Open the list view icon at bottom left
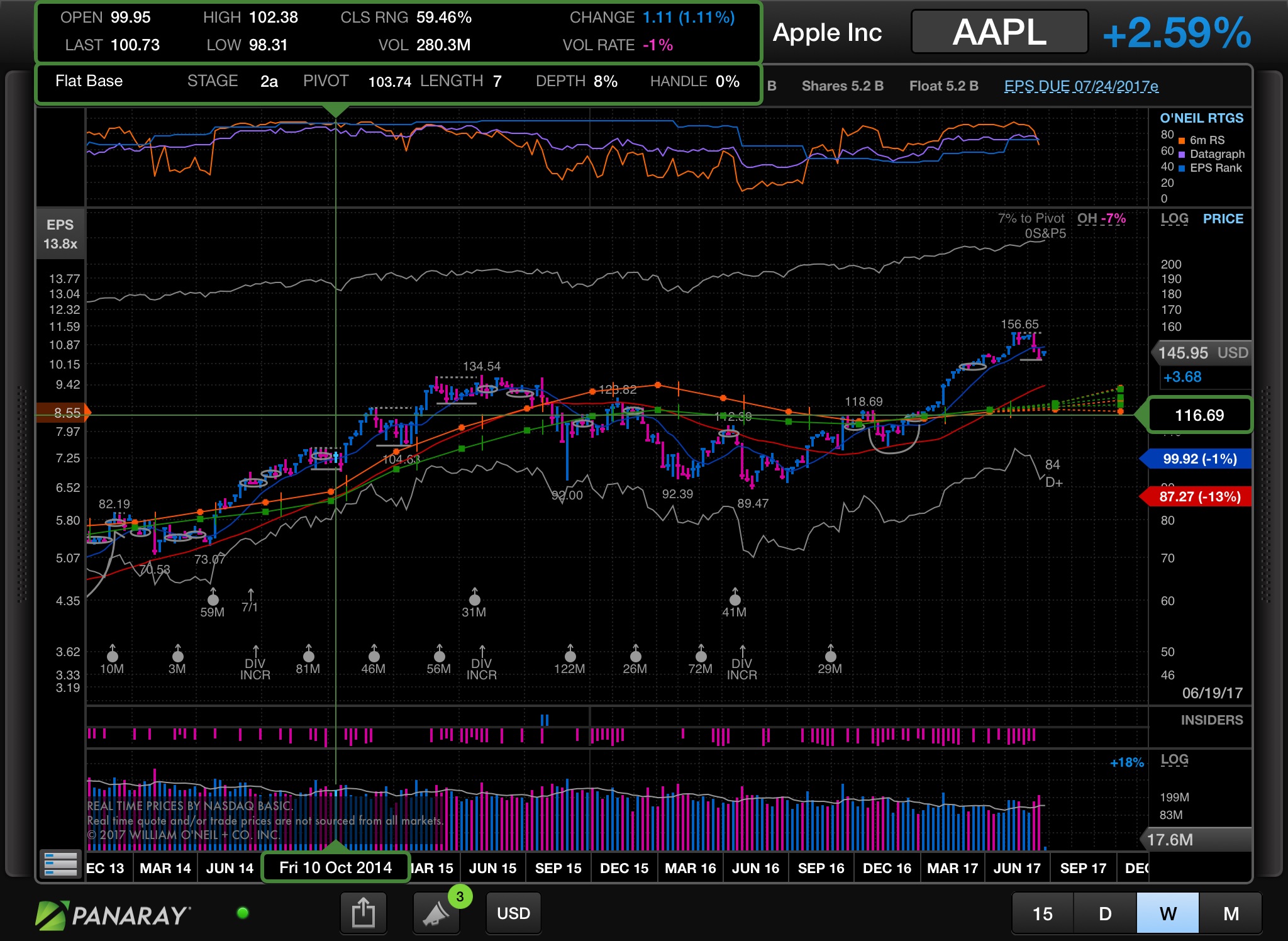The height and width of the screenshot is (941, 1288). point(61,864)
